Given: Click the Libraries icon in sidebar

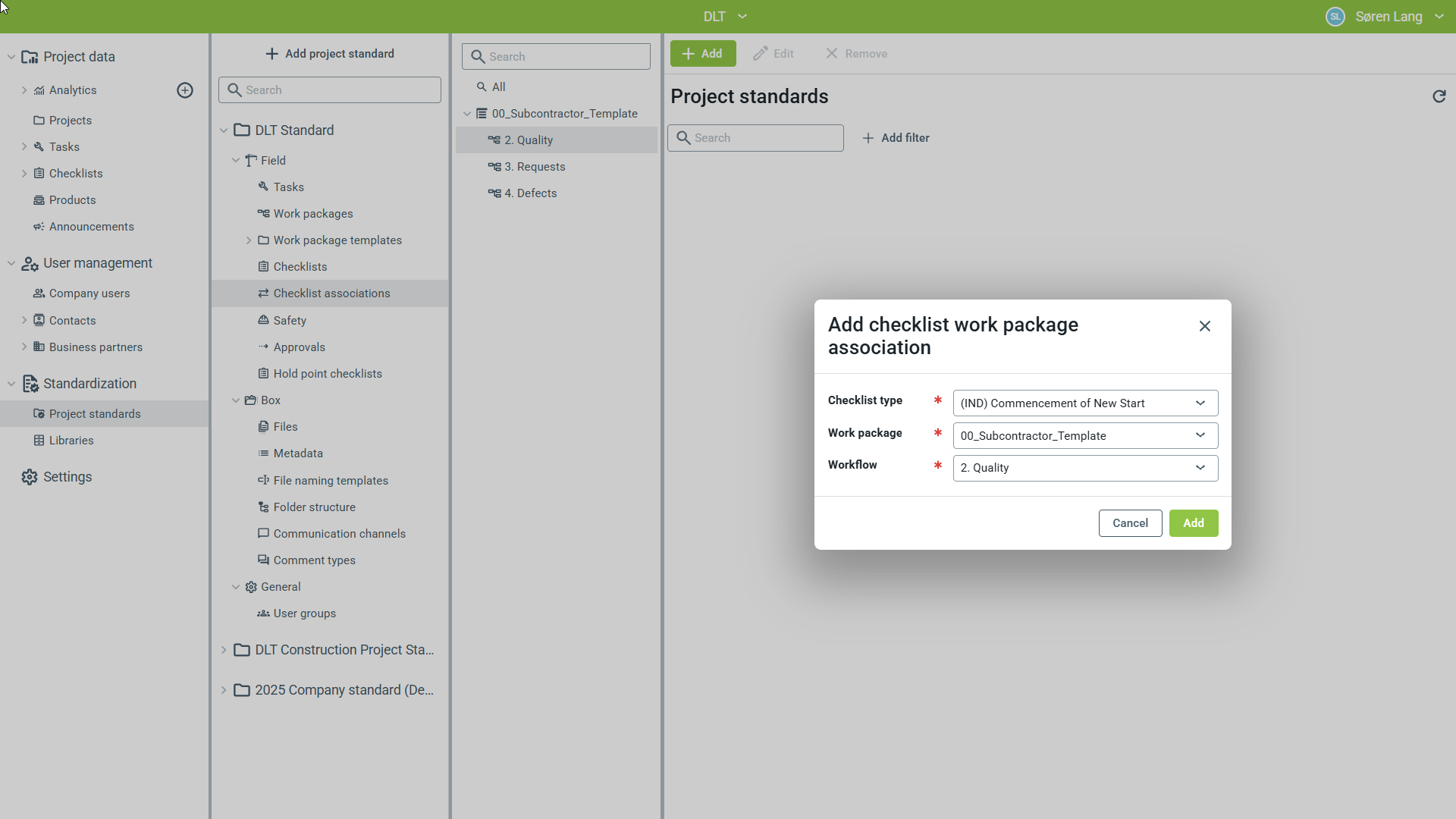Looking at the screenshot, I should point(39,441).
